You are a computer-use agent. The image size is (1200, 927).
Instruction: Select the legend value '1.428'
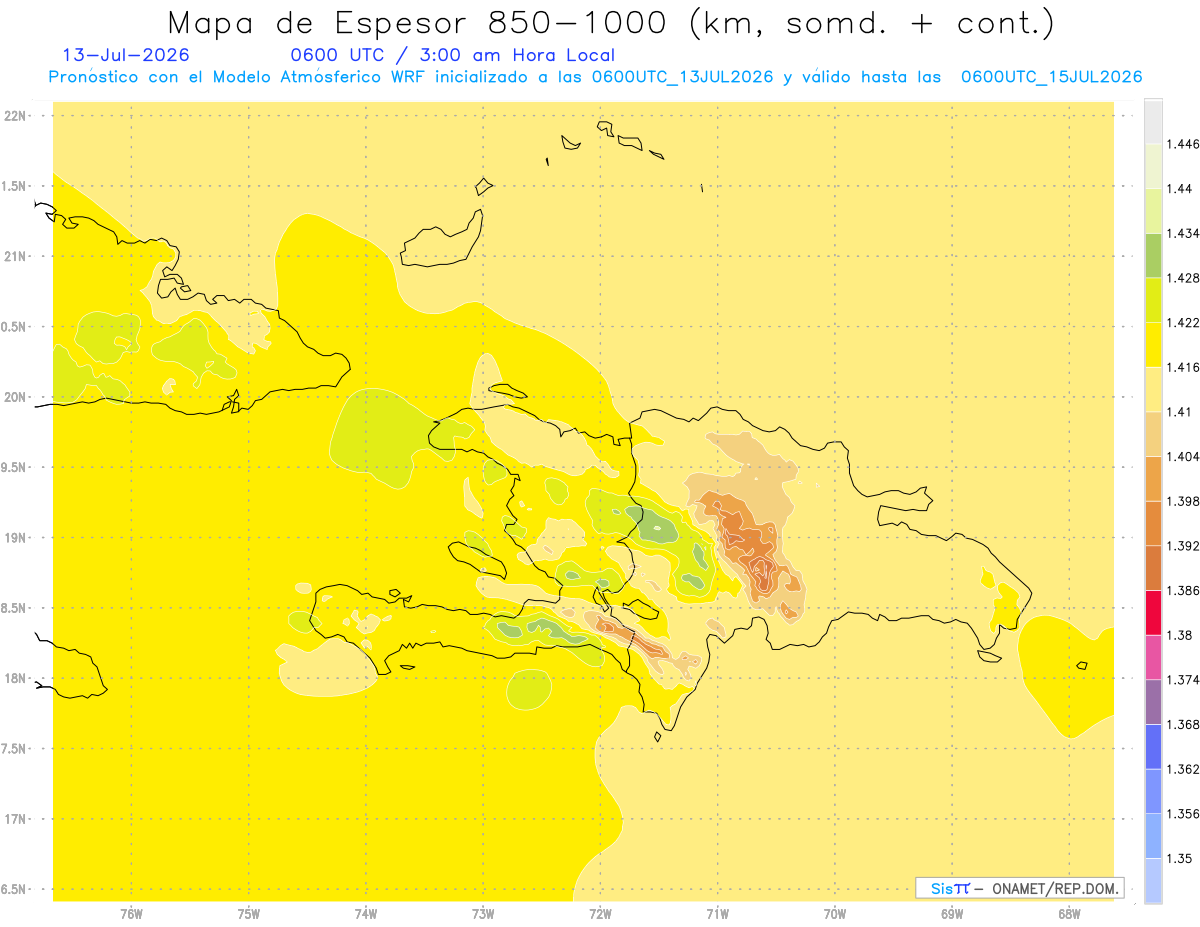(x=1183, y=278)
